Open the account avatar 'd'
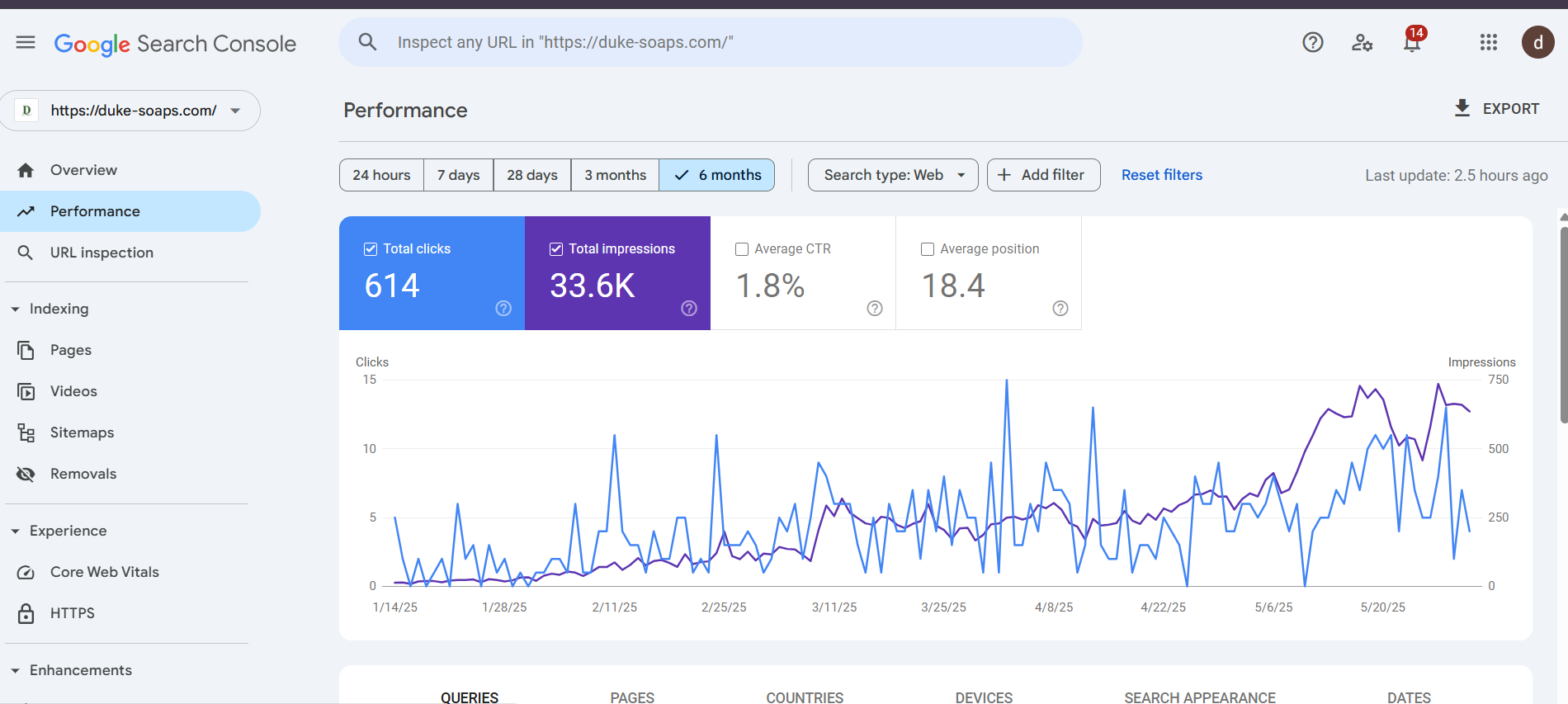 (x=1537, y=42)
